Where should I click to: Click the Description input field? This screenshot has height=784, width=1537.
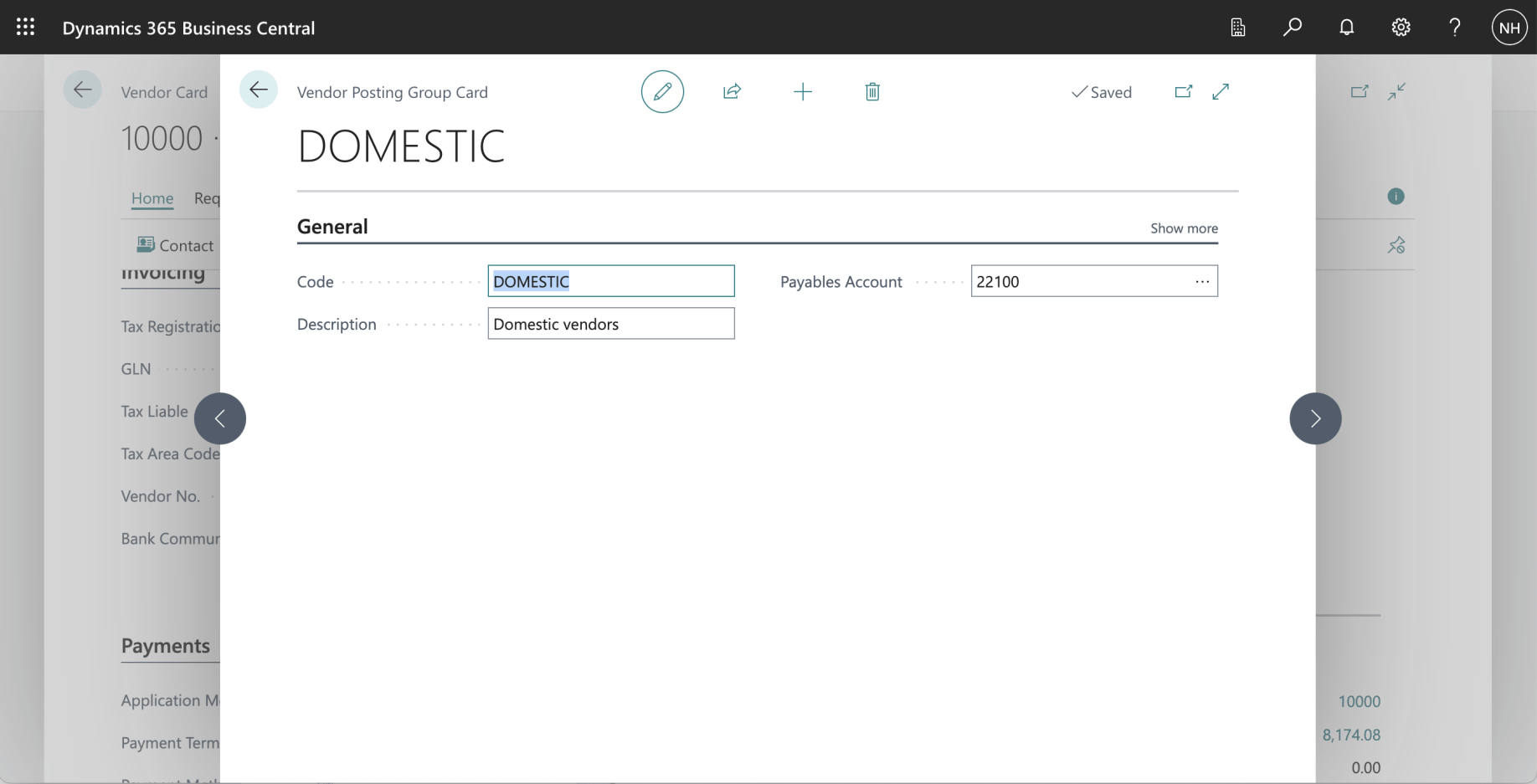[610, 324]
